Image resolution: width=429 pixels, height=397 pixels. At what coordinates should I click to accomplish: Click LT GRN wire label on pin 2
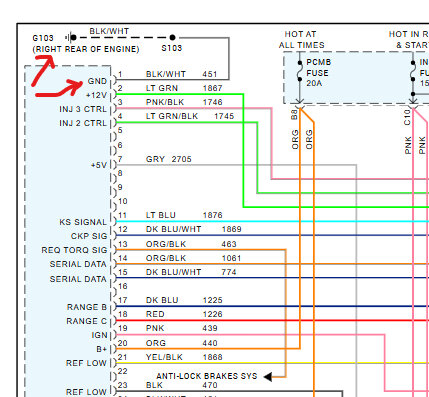[162, 88]
